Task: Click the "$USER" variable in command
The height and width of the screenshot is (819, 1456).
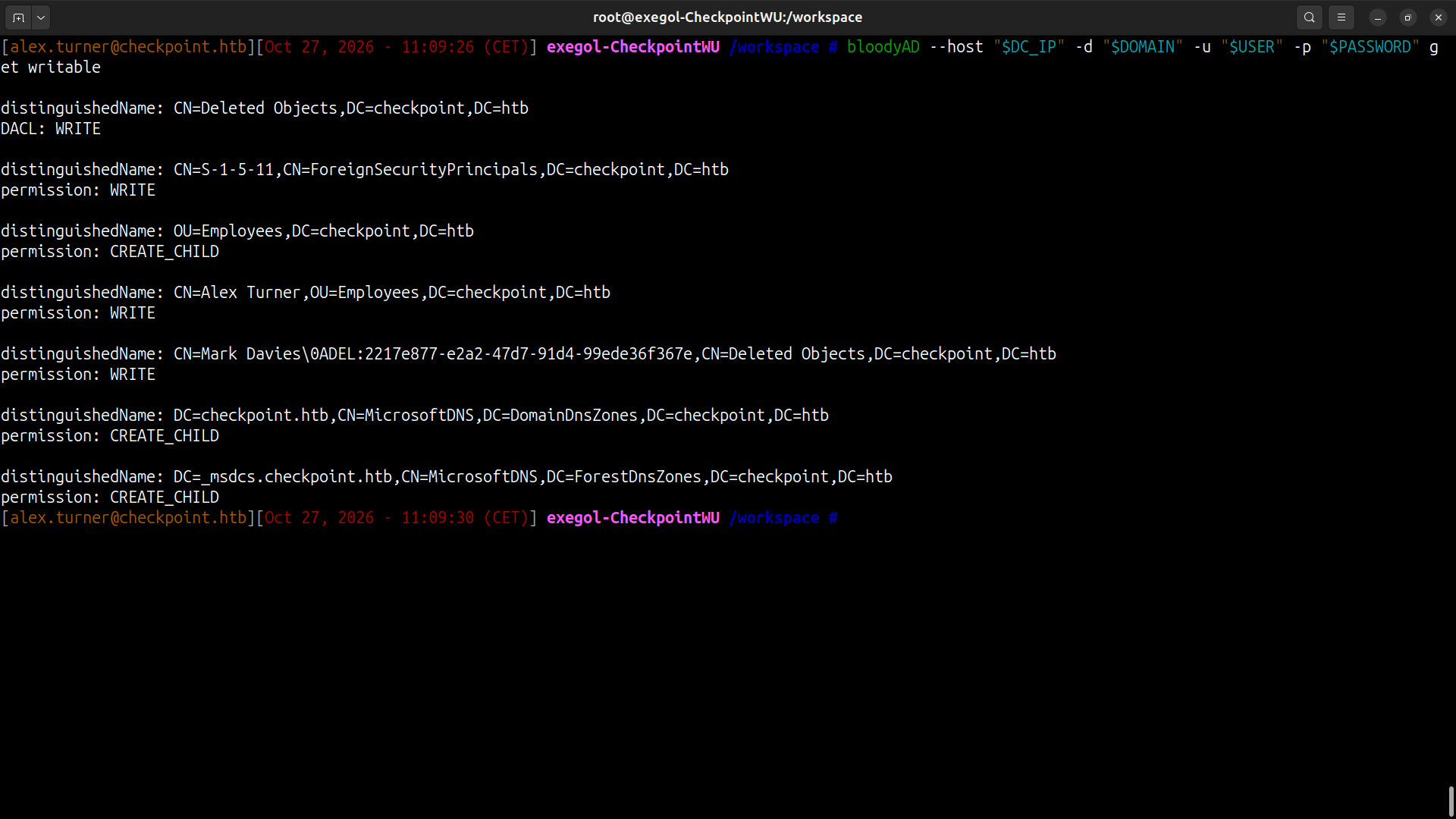Action: coord(1252,47)
